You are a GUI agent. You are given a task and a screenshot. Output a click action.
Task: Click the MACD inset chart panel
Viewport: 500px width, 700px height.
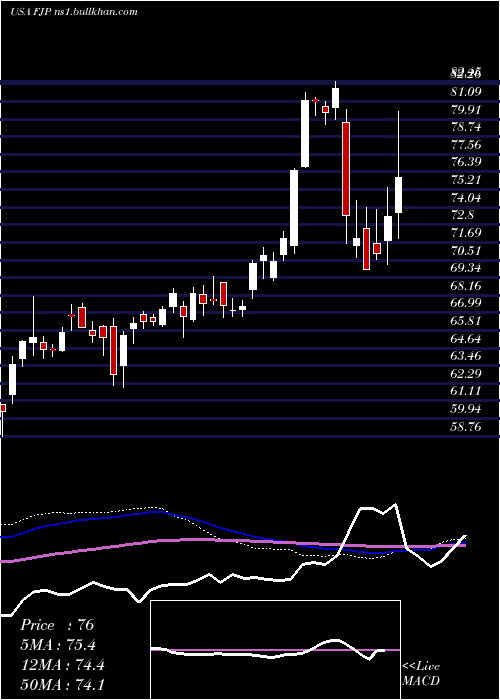pyautogui.click(x=275, y=650)
